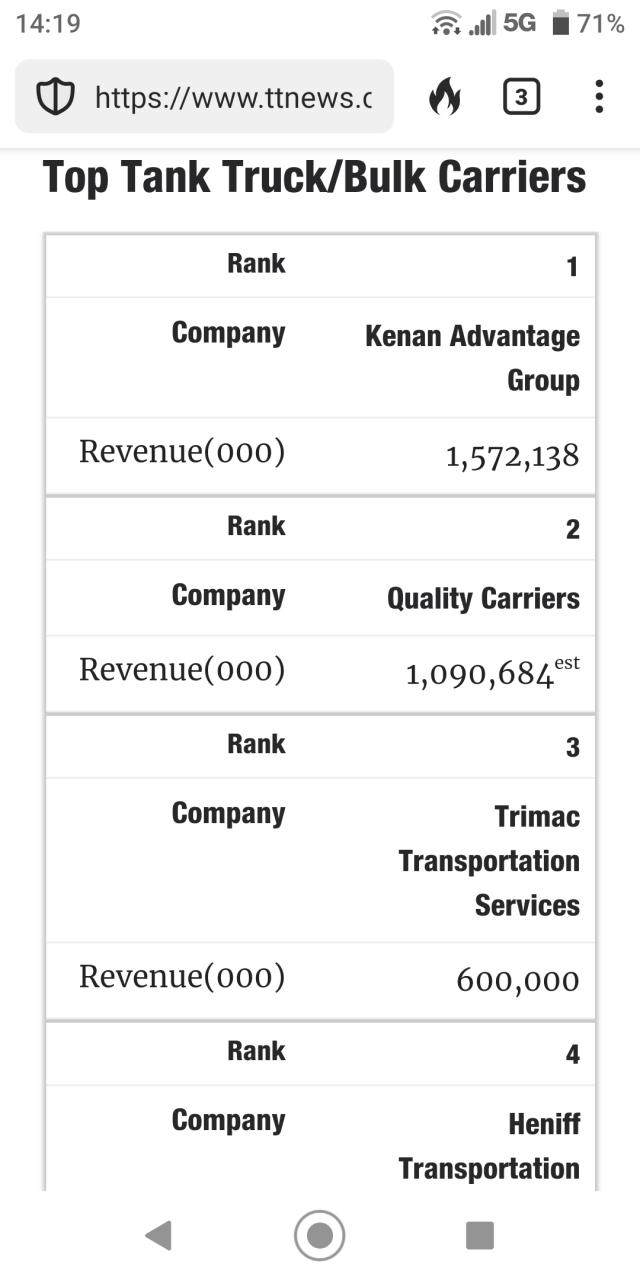This screenshot has height=1280, width=640.
Task: Tap the Top Tank Truck/Bulk Carriers heading
Action: [314, 178]
